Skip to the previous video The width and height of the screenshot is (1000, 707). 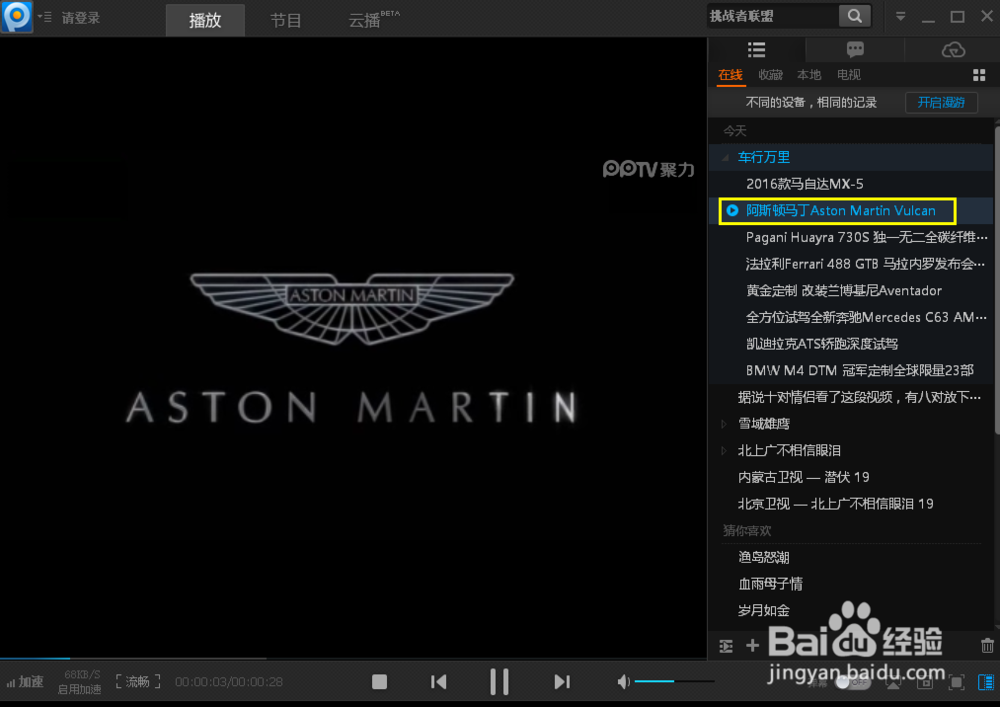click(439, 682)
